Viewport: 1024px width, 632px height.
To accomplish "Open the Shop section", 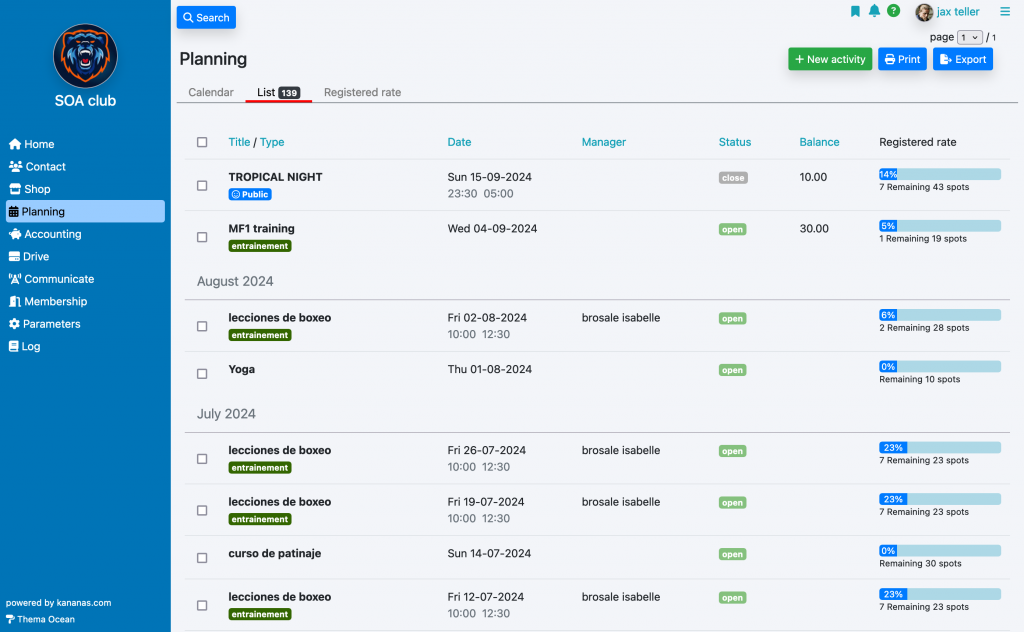I will click(37, 189).
